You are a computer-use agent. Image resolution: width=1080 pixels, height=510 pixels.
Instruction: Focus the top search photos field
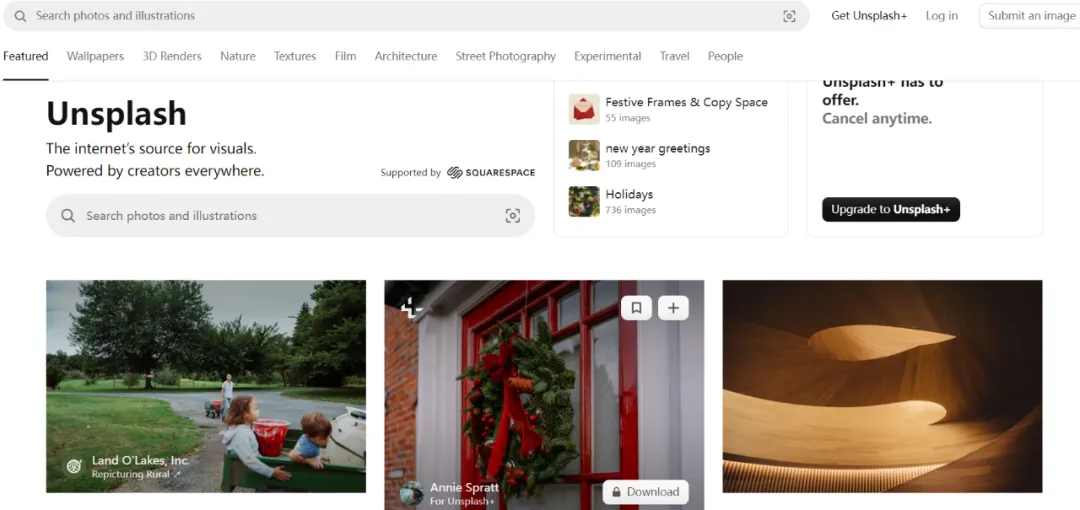(406, 16)
